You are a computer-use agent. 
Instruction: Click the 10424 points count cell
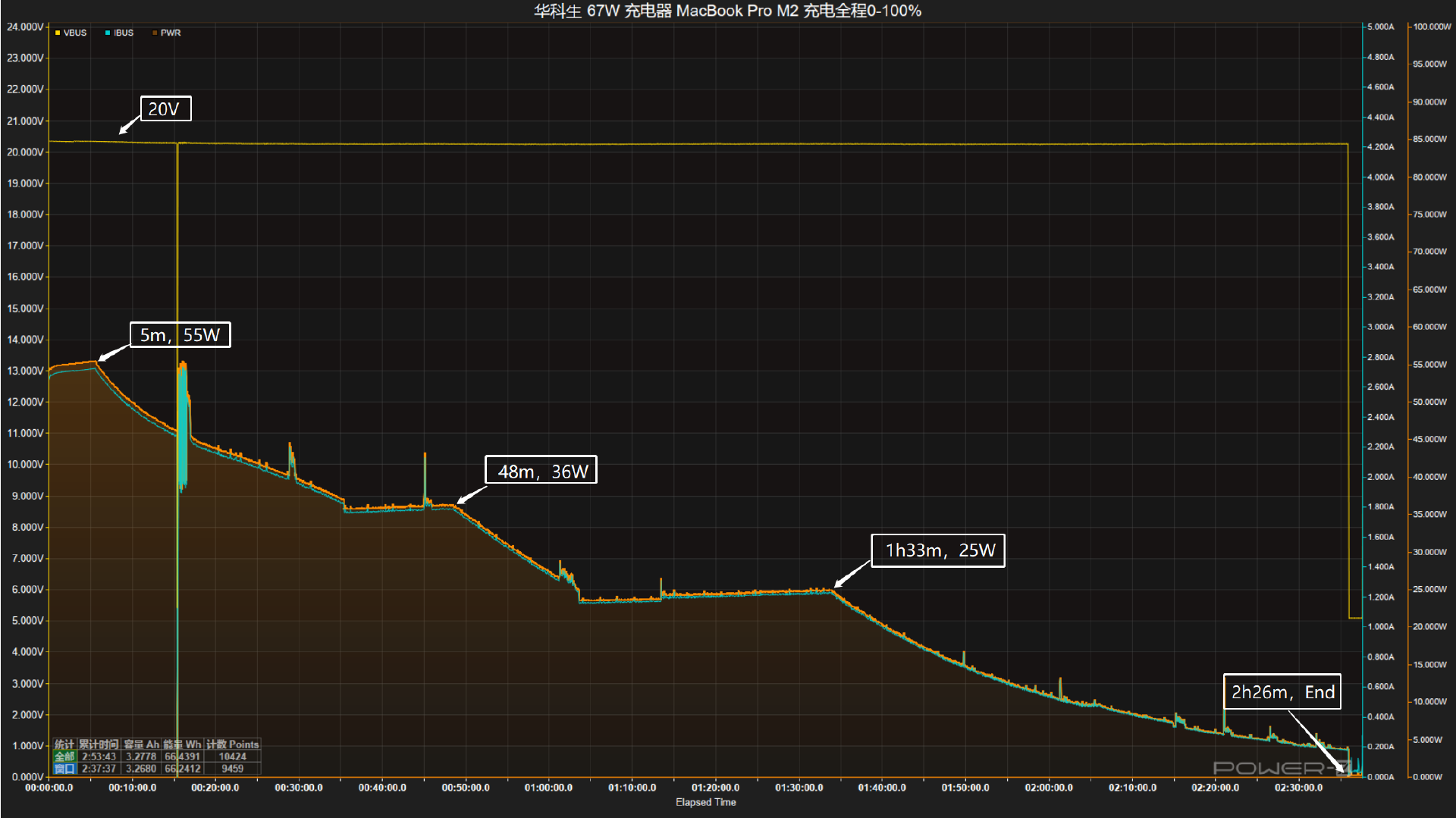232,757
